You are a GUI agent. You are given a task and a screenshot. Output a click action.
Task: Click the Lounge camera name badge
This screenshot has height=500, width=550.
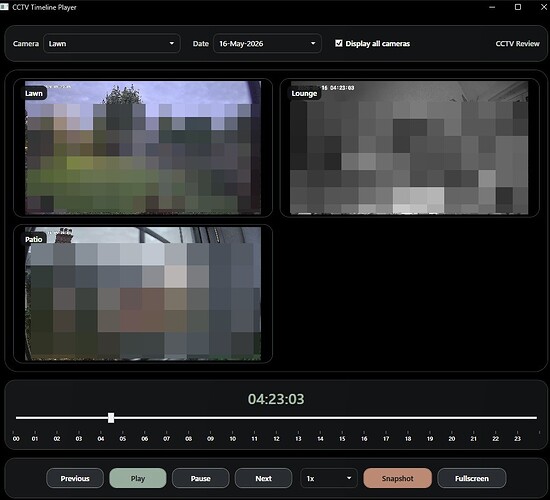pyautogui.click(x=304, y=93)
